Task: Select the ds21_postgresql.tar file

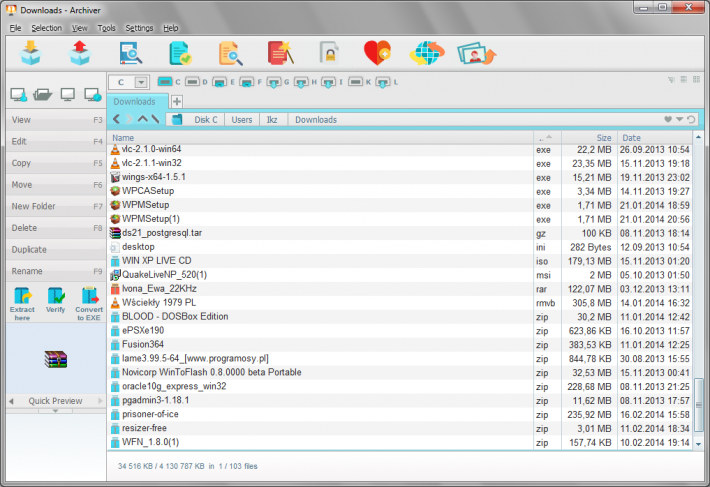Action: coord(400,233)
